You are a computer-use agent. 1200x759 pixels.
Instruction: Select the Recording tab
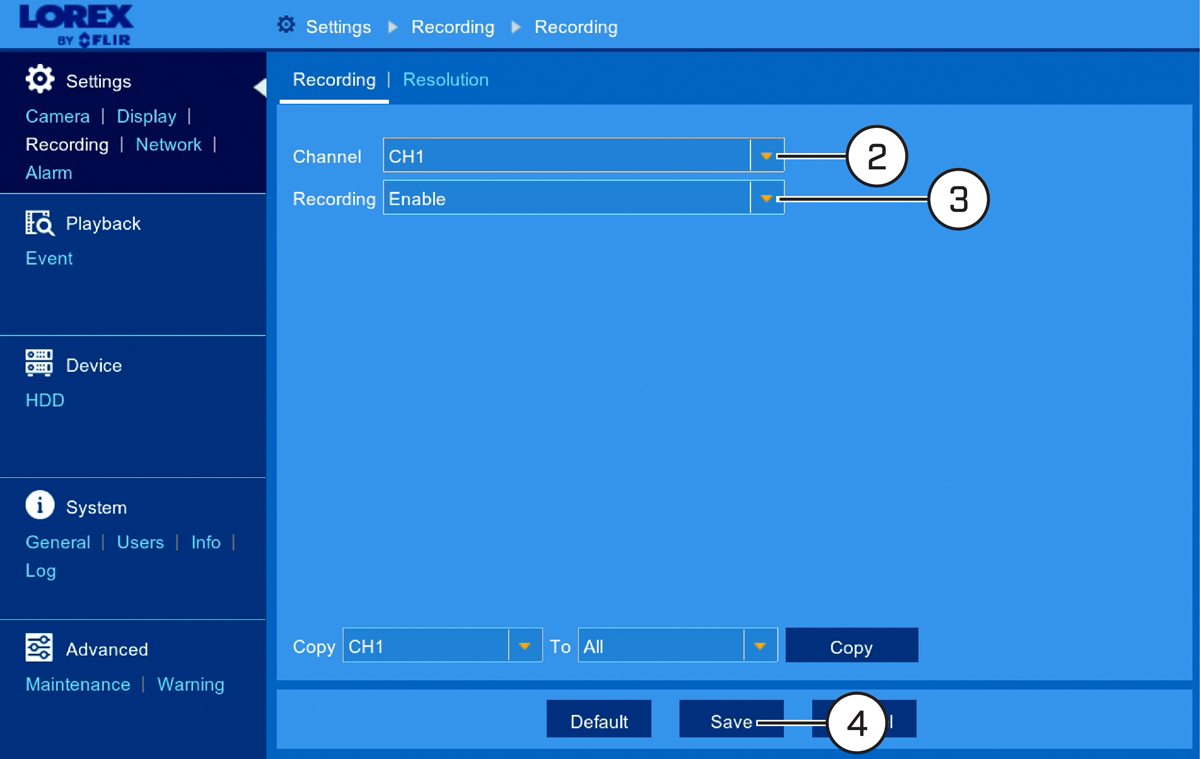(334, 80)
